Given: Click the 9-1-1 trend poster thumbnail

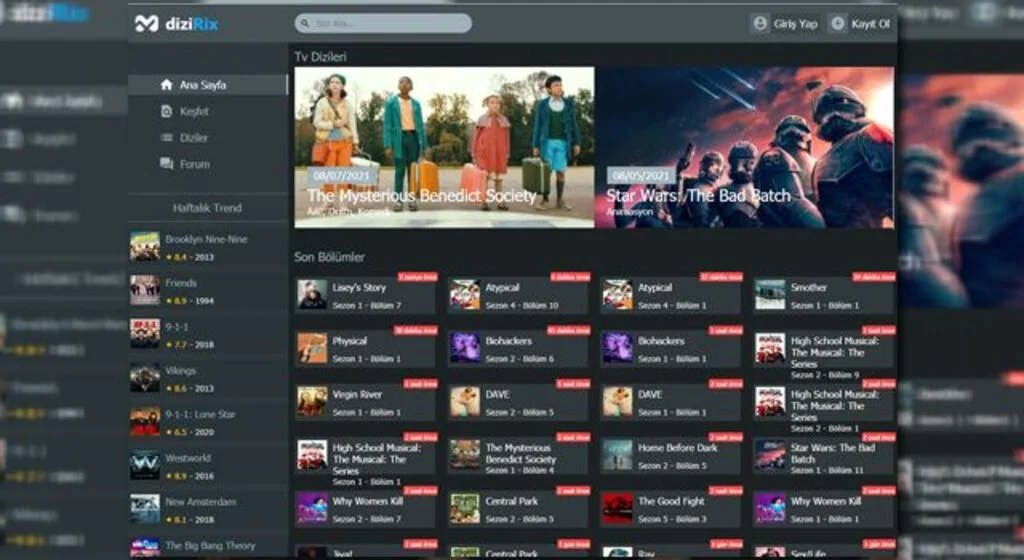Looking at the screenshot, I should (x=144, y=334).
